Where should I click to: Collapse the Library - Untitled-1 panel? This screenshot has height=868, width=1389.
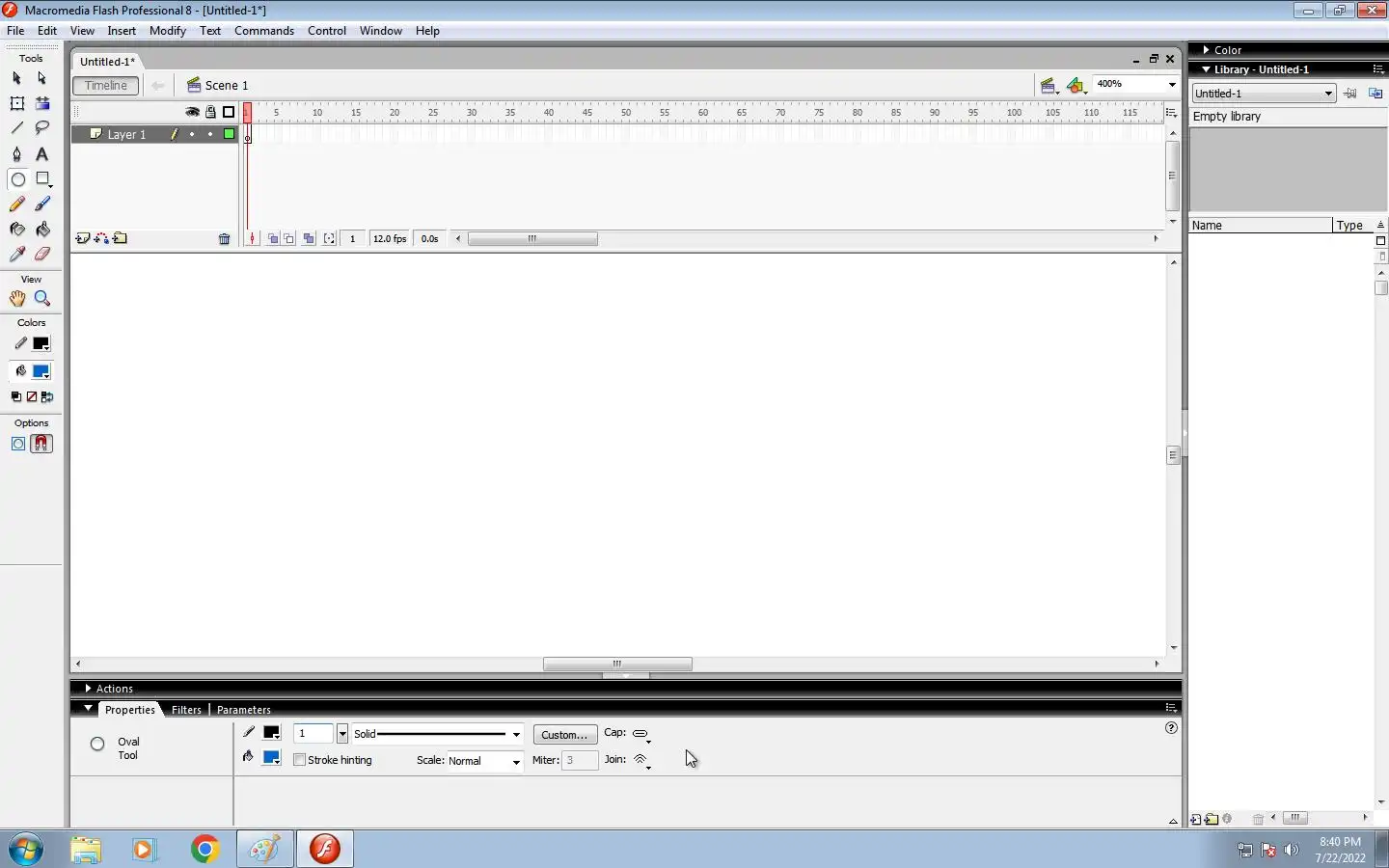1206,69
